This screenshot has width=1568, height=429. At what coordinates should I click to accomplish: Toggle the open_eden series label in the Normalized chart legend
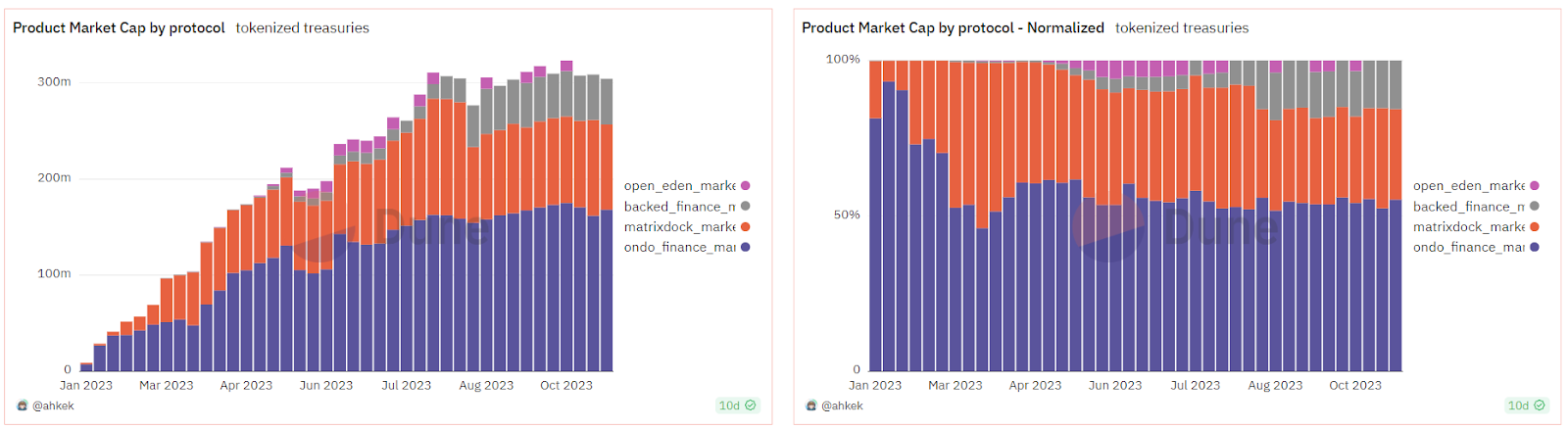[1468, 186]
